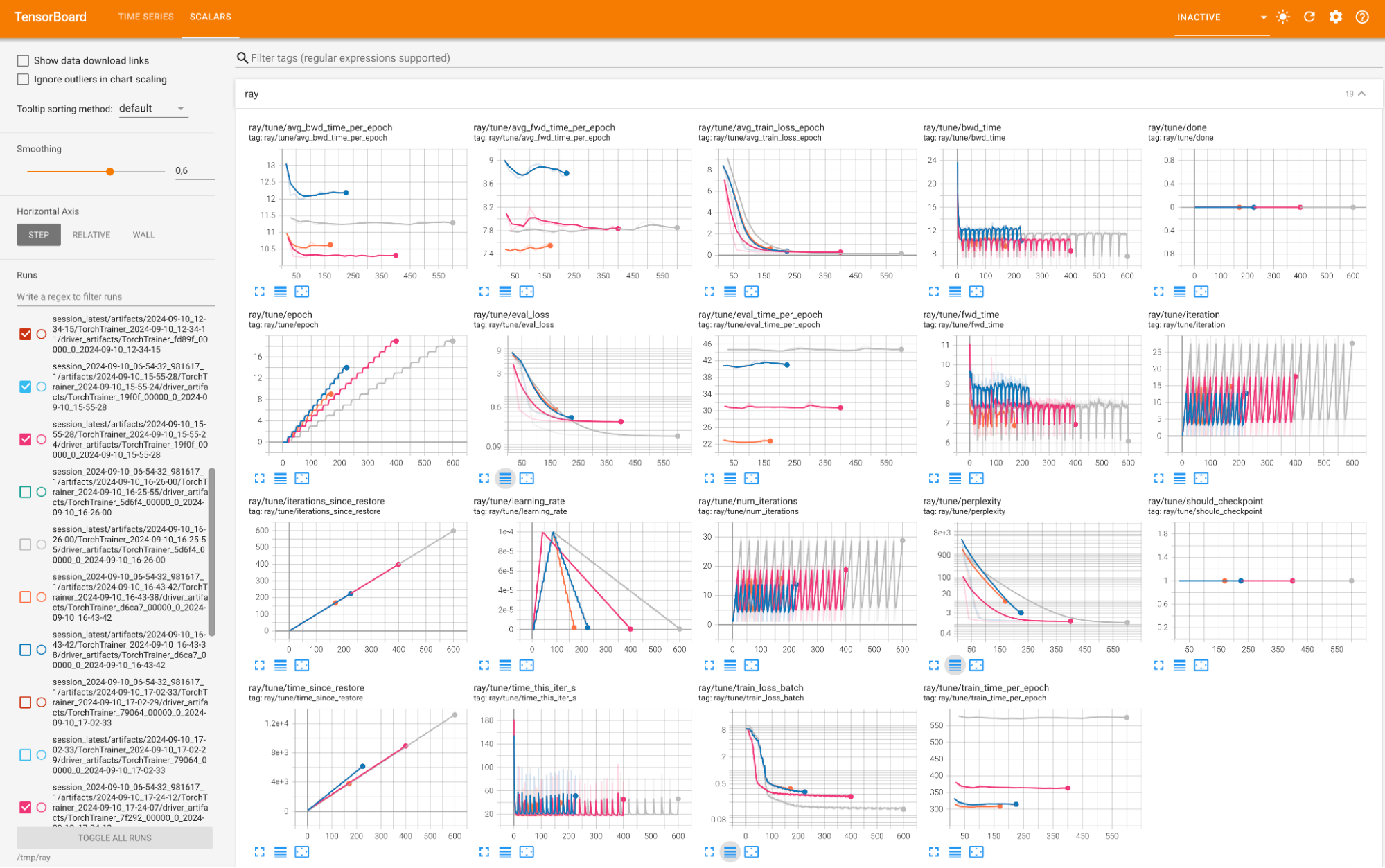Image resolution: width=1385 pixels, height=868 pixels.
Task: Click the refresh button in TensorBoard toolbar
Action: click(x=1312, y=17)
